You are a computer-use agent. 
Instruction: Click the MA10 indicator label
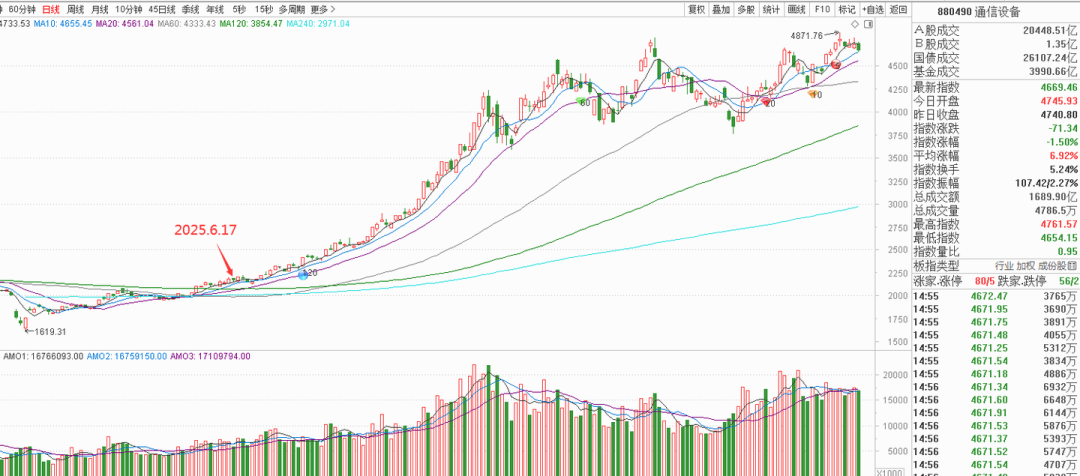(x=63, y=23)
